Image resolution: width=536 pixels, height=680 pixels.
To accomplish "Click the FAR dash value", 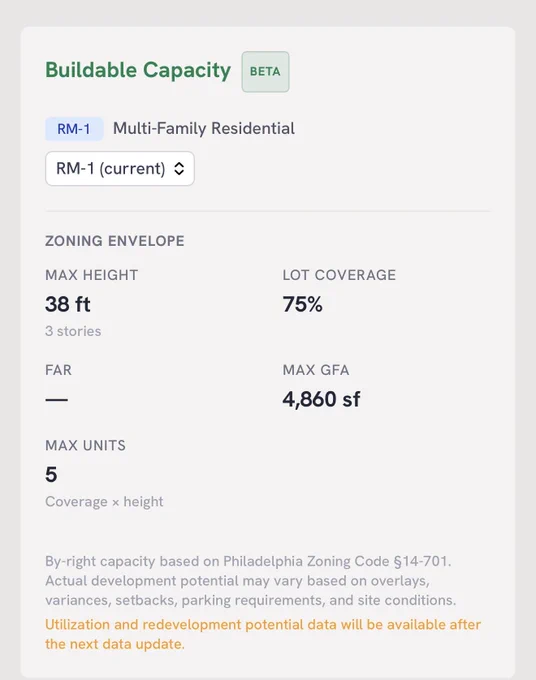I will (56, 399).
